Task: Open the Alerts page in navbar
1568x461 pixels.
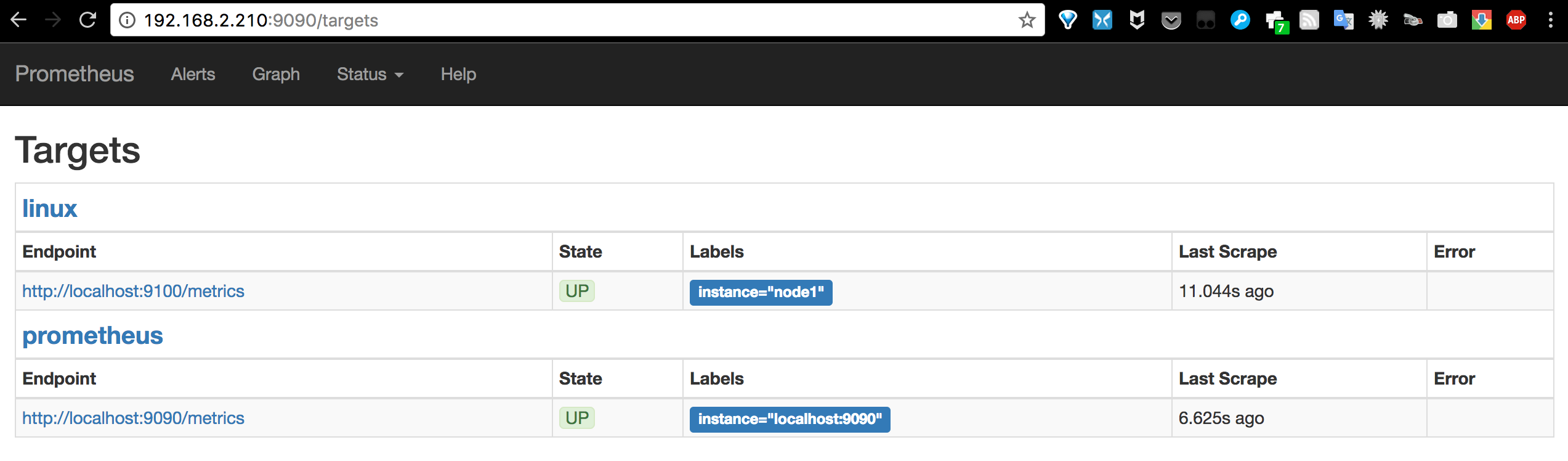Action: (193, 75)
